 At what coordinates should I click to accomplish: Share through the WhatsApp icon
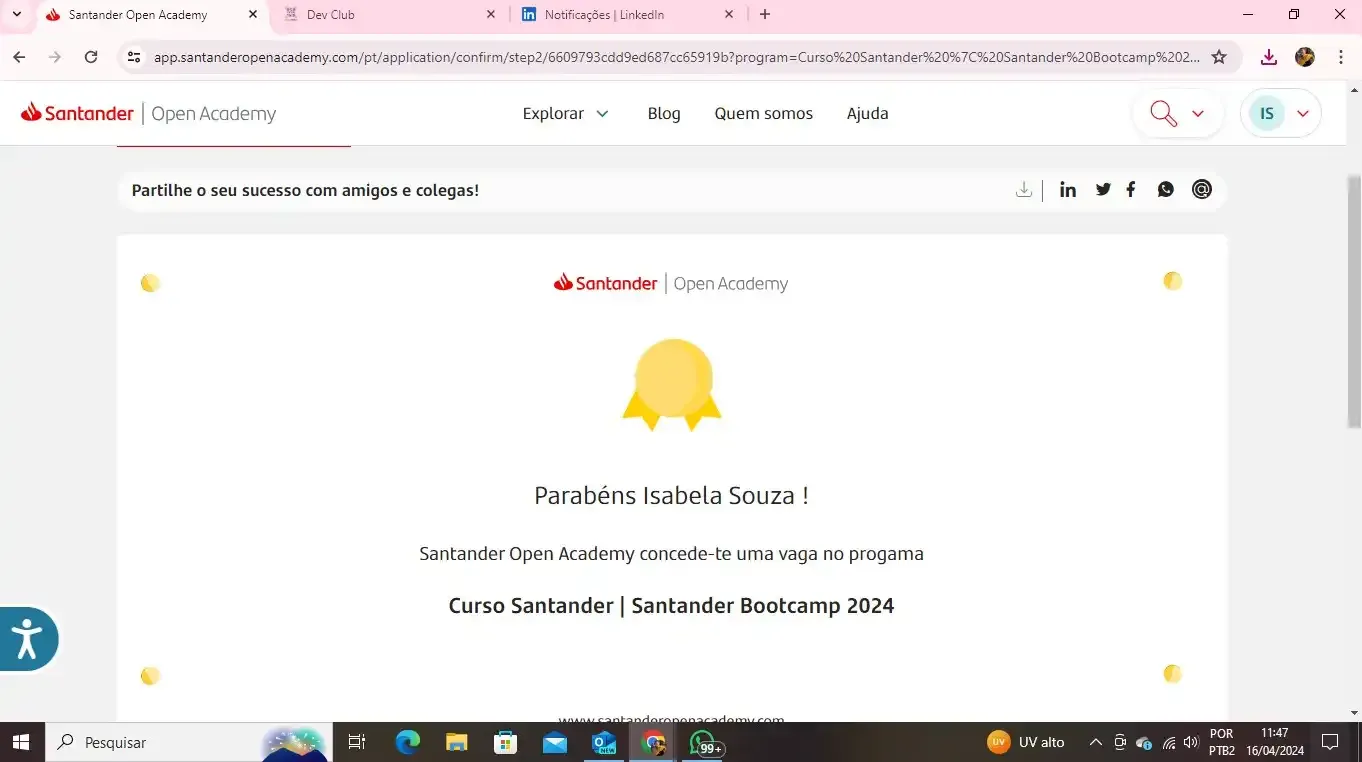click(1166, 189)
